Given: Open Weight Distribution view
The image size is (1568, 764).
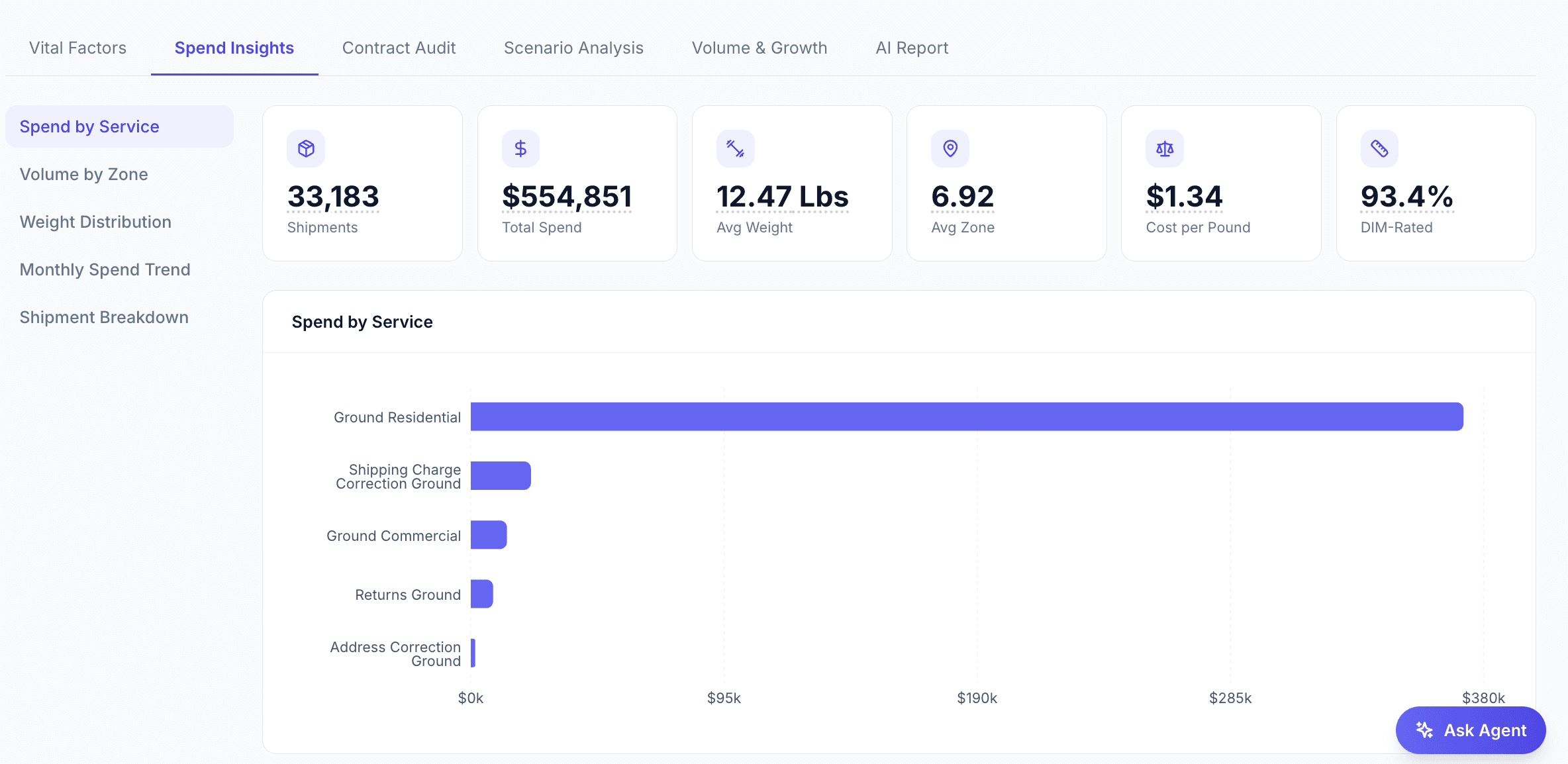Looking at the screenshot, I should coord(95,222).
